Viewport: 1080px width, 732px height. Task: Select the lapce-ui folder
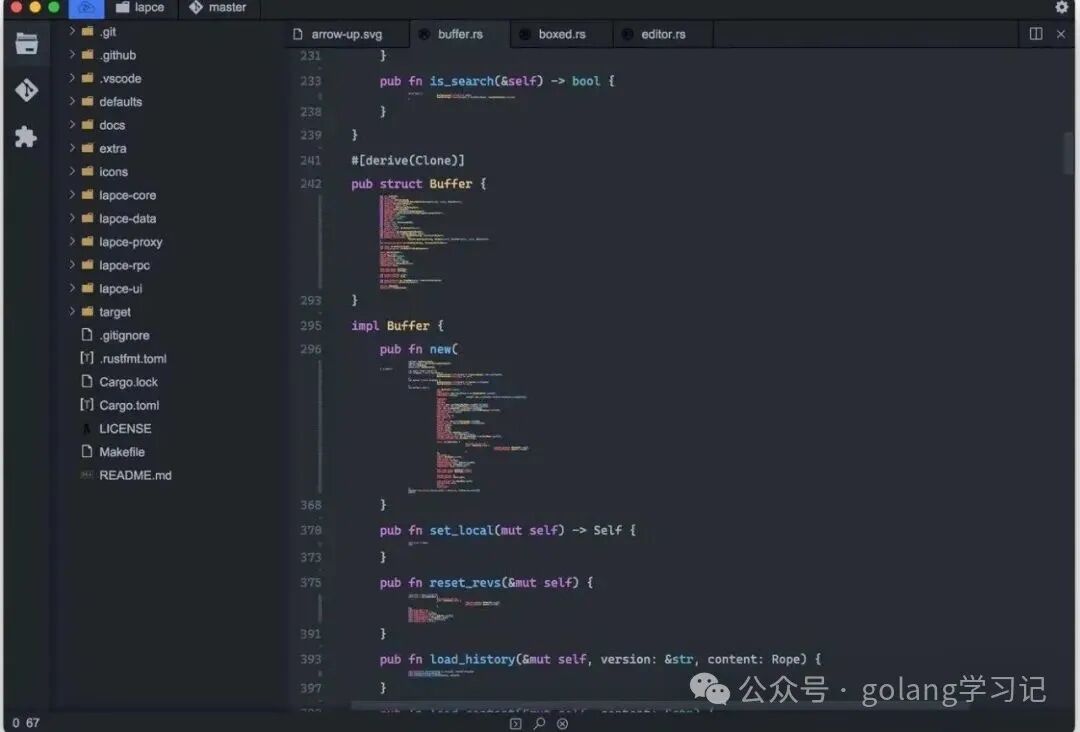(x=121, y=289)
